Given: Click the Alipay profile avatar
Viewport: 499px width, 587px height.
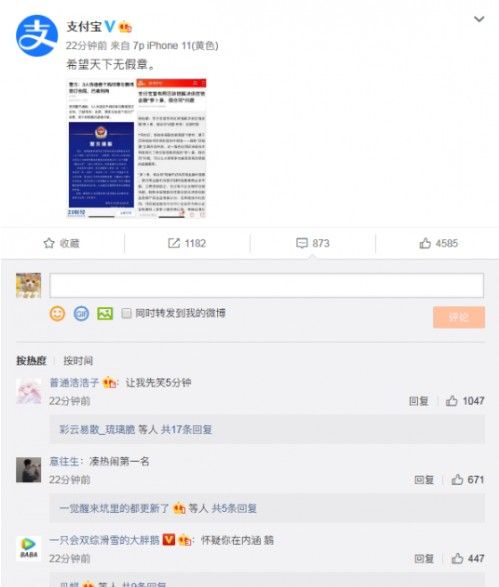Looking at the screenshot, I should pyautogui.click(x=37, y=36).
